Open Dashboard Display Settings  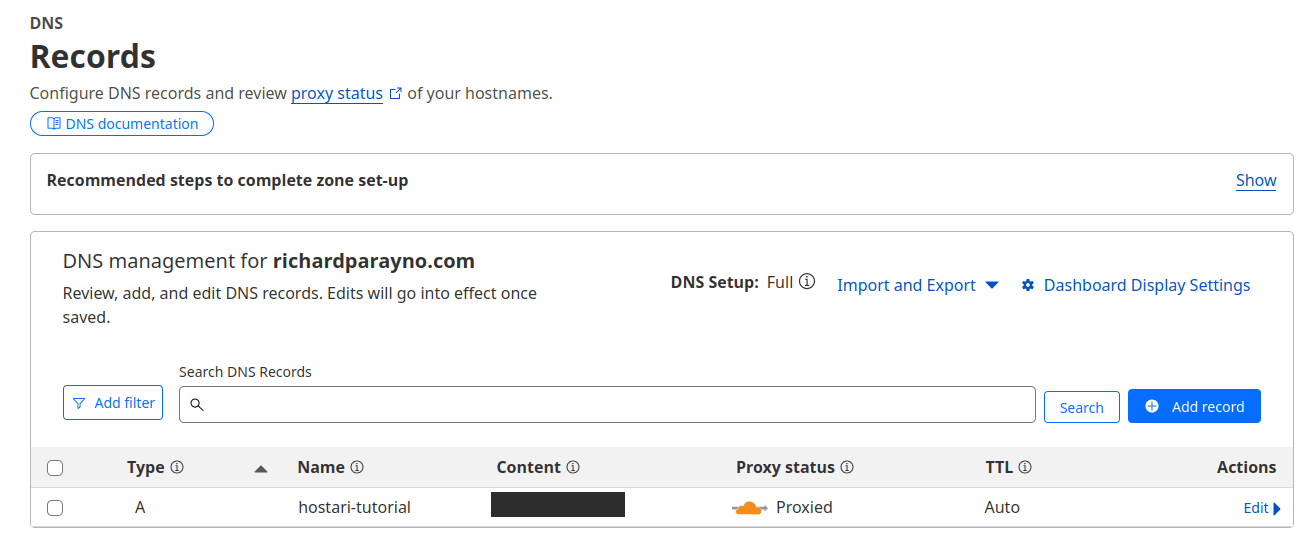(1136, 285)
